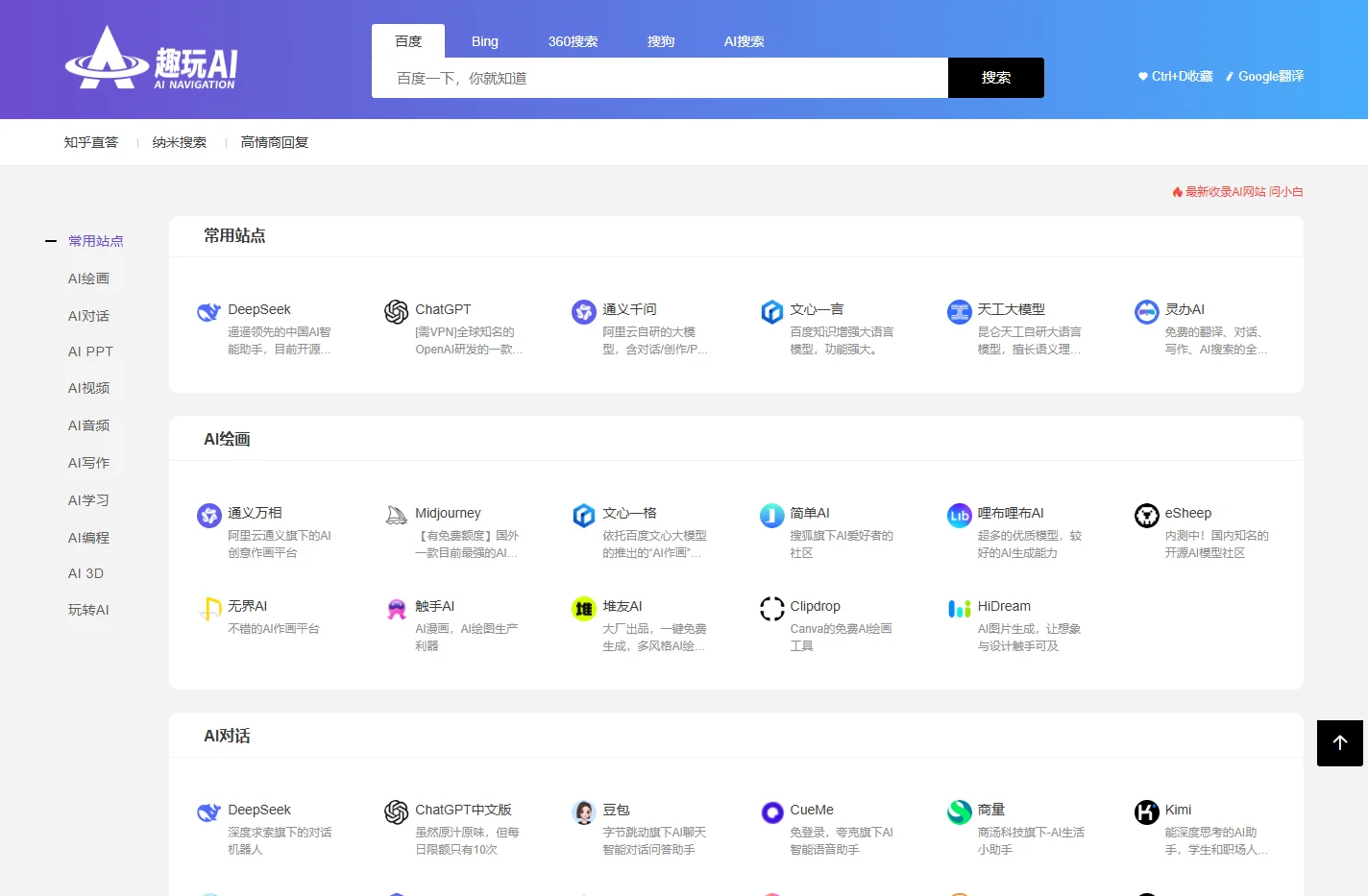Click the Ctrl+D收藏 link
The height and width of the screenshot is (896, 1368).
point(1176,76)
